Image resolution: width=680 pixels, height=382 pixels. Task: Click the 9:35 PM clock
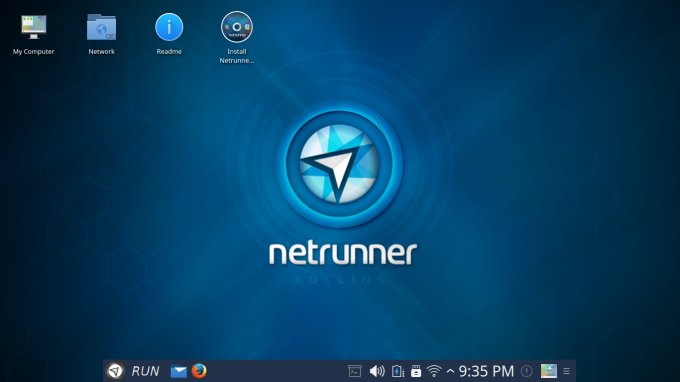486,371
